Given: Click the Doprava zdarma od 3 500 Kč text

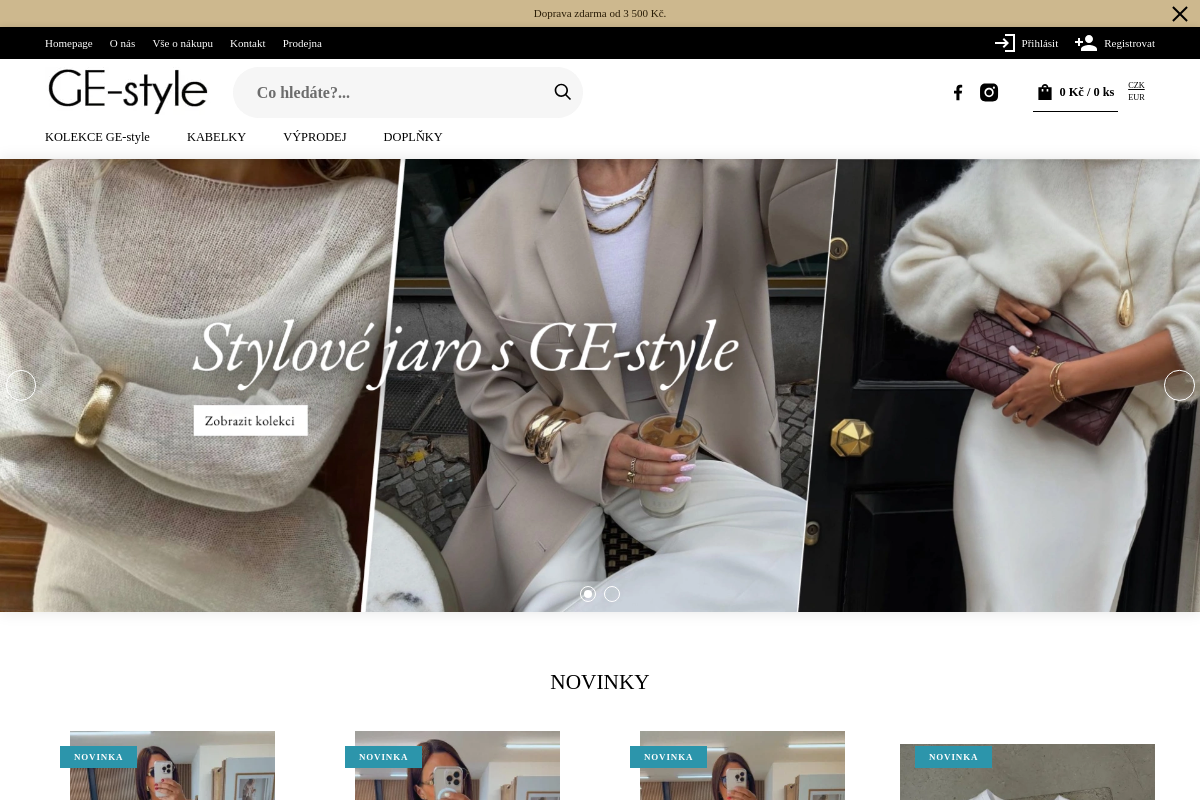Looking at the screenshot, I should pyautogui.click(x=600, y=13).
